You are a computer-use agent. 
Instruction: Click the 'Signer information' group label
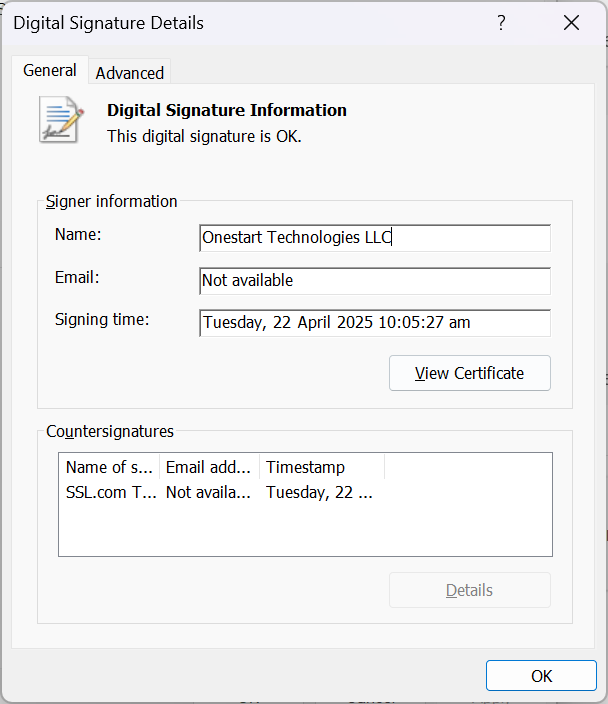111,202
